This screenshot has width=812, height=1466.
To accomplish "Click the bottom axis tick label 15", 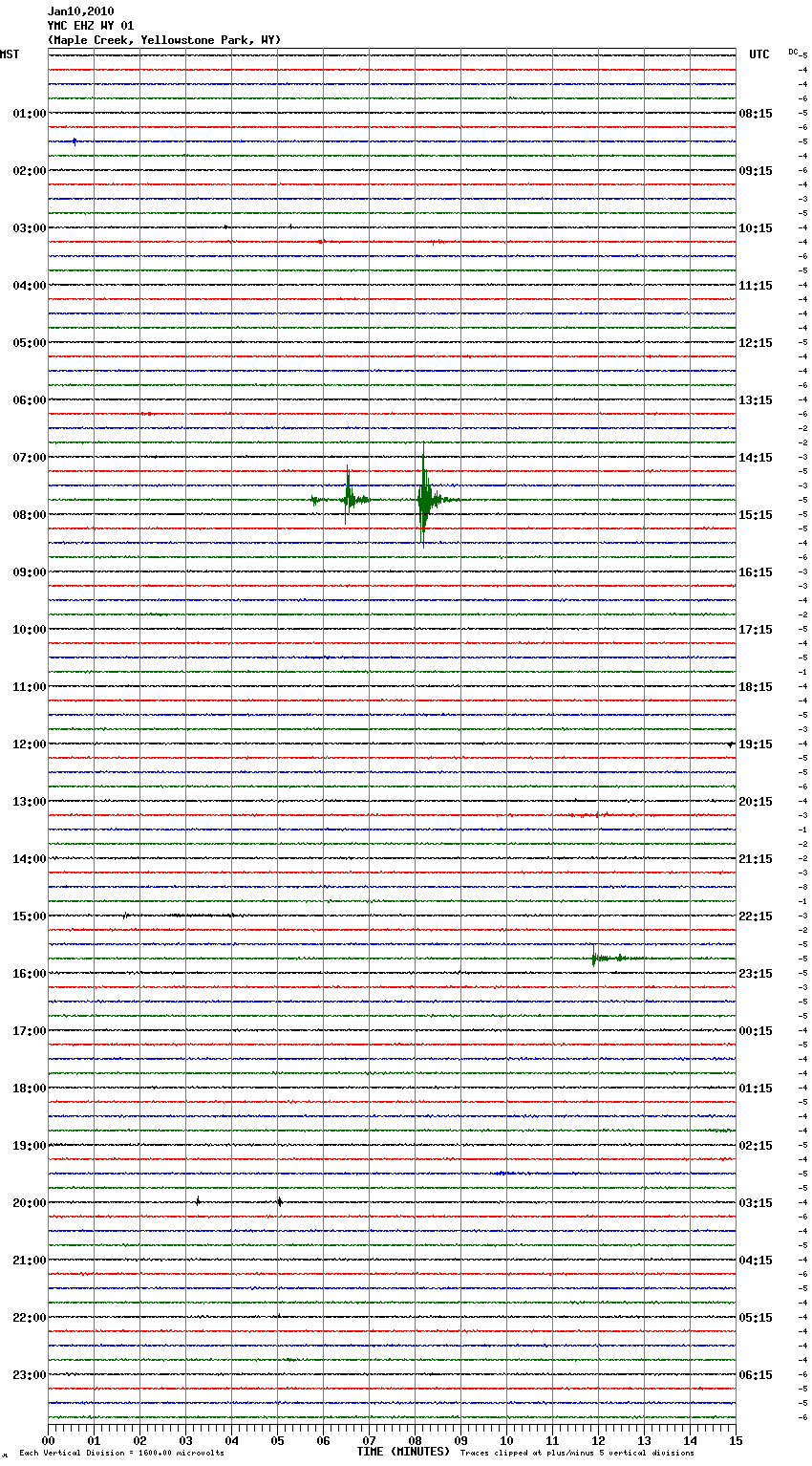I will 736,1440.
